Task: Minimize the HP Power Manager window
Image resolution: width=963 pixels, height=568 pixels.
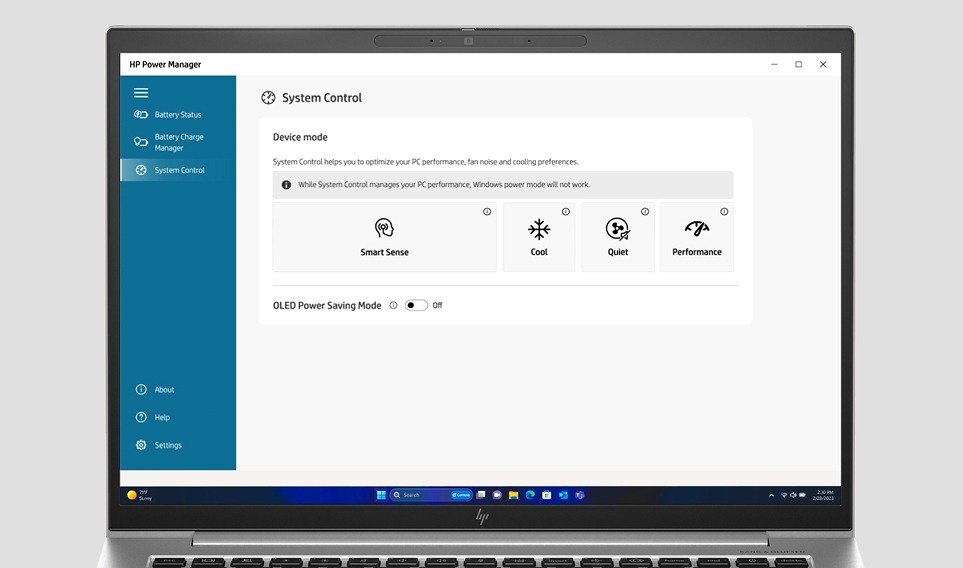Action: (x=774, y=64)
